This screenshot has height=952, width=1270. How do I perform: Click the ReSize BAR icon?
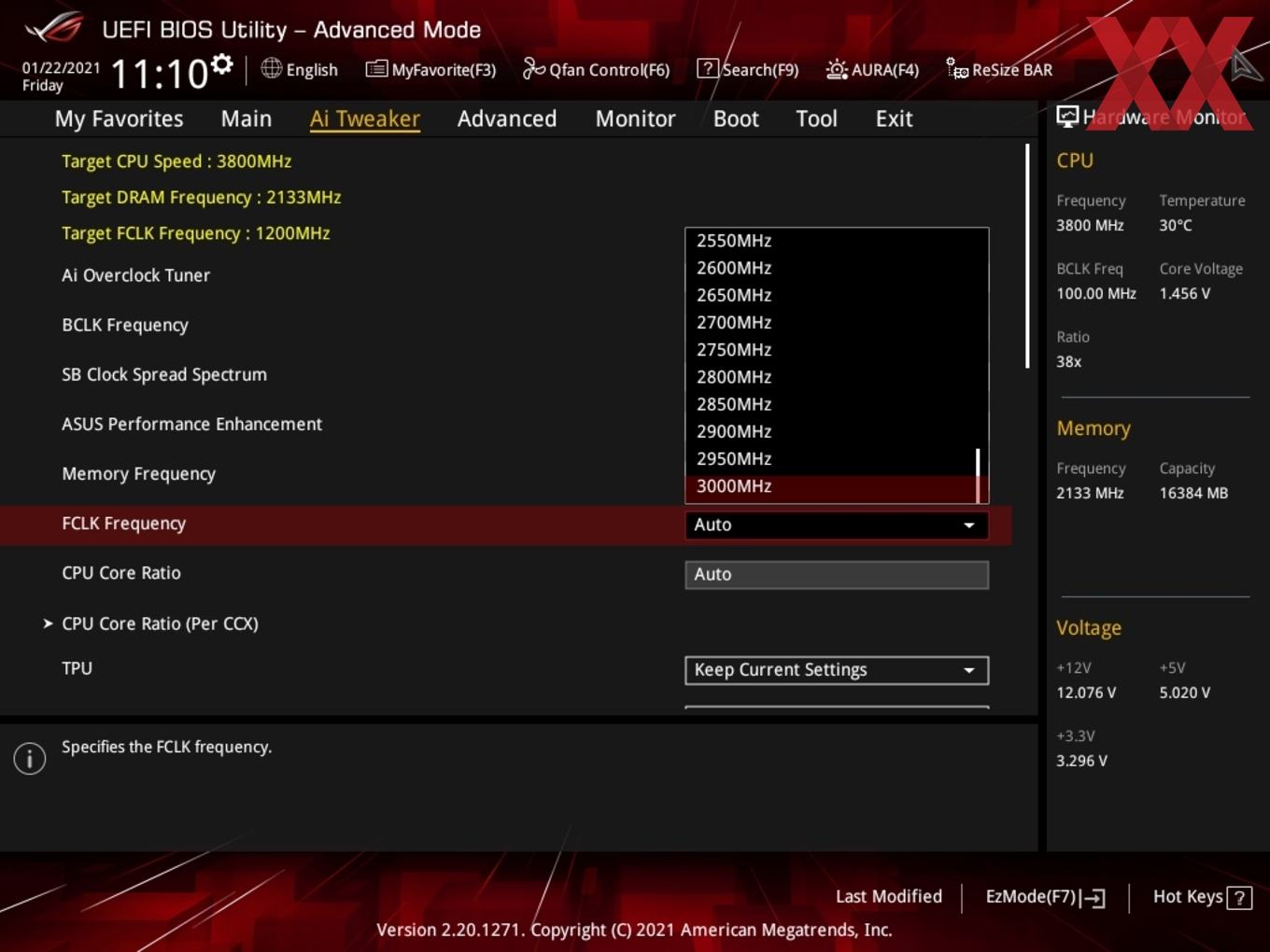pos(957,69)
